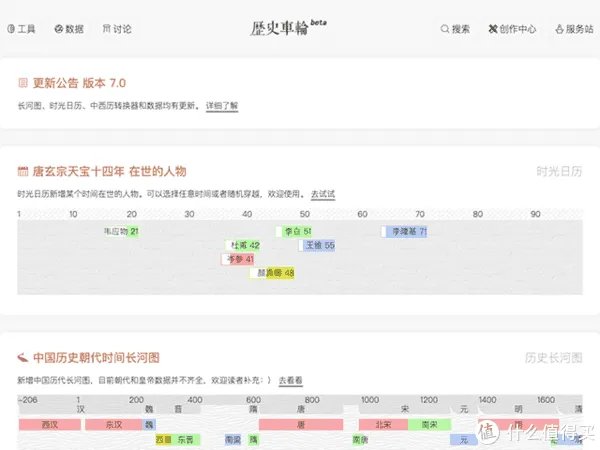Select the 韦应物 21 person bar
This screenshot has width=600, height=450.
point(121,231)
